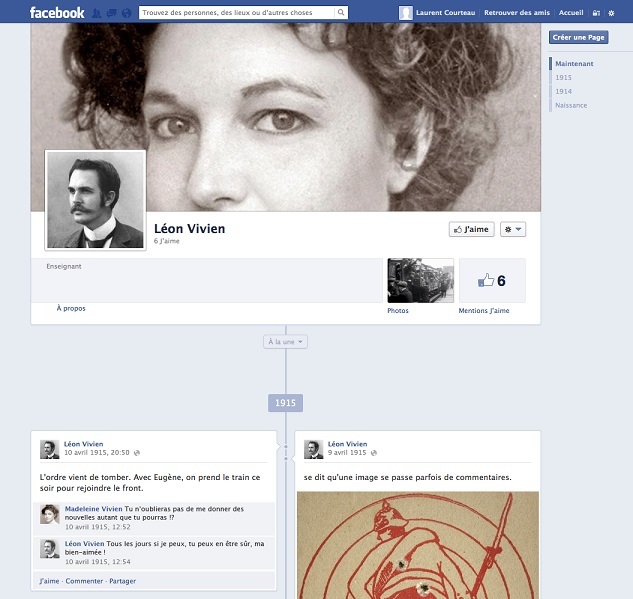Open the "À la une" timeline filter dropdown

[286, 342]
